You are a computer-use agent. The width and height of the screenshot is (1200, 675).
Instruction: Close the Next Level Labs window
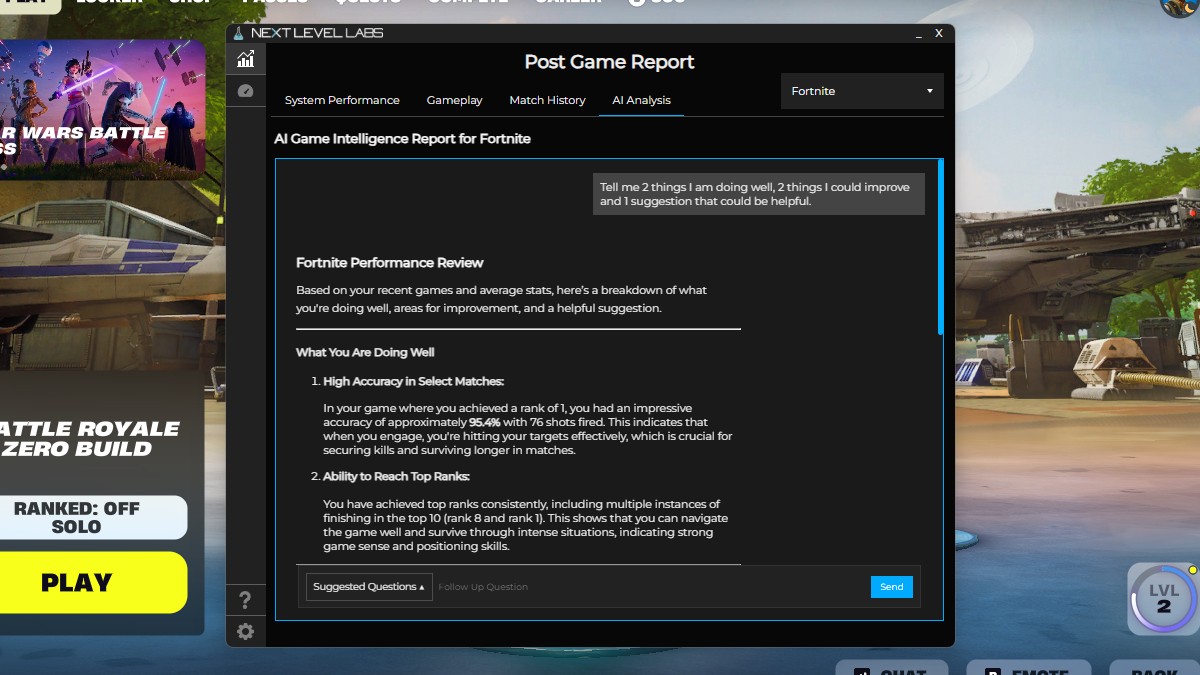pos(939,33)
